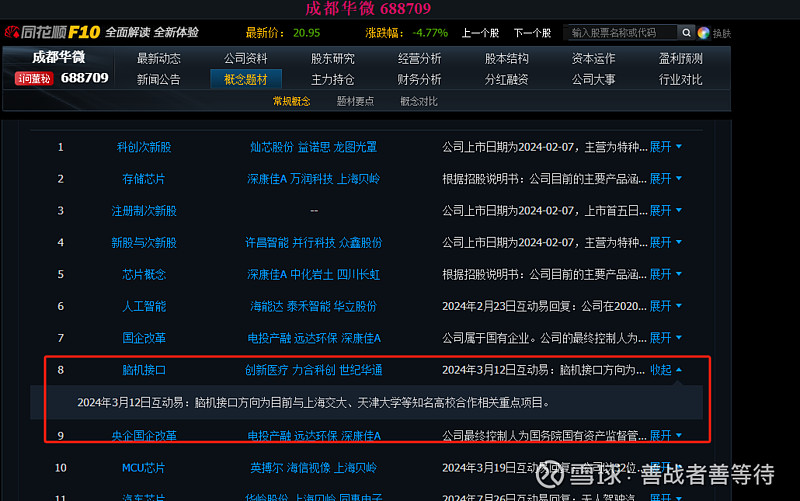The height and width of the screenshot is (501, 800).
Task: Expand the 存储芯片 row details
Action: [665, 179]
